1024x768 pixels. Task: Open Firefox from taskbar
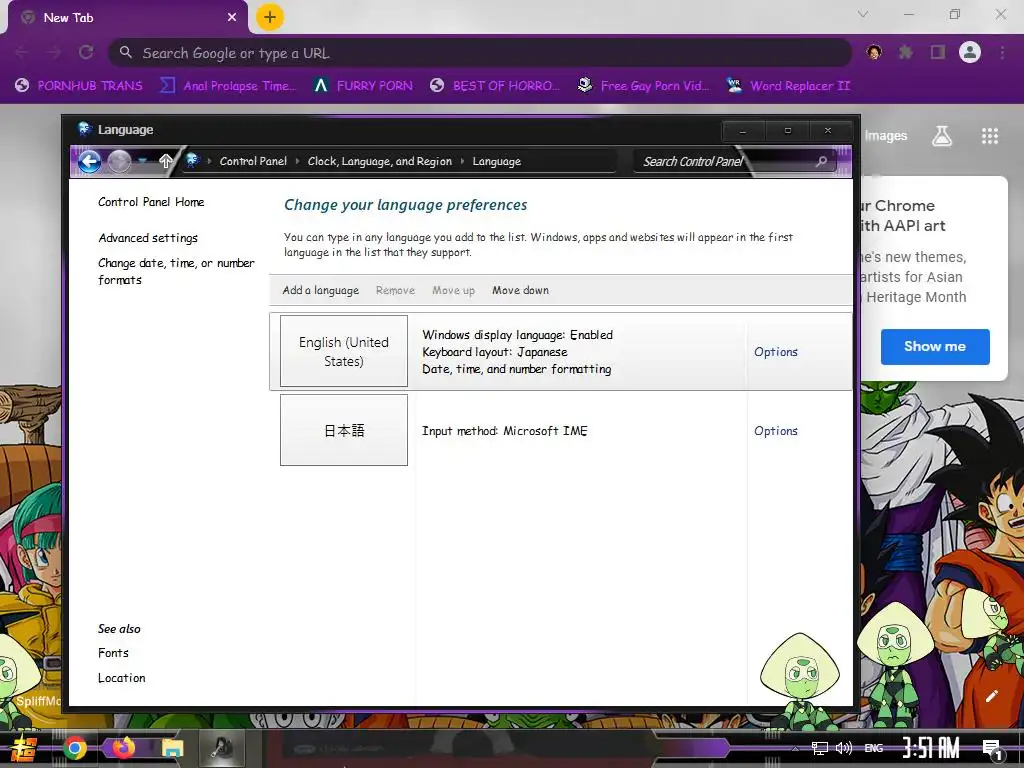(x=124, y=748)
